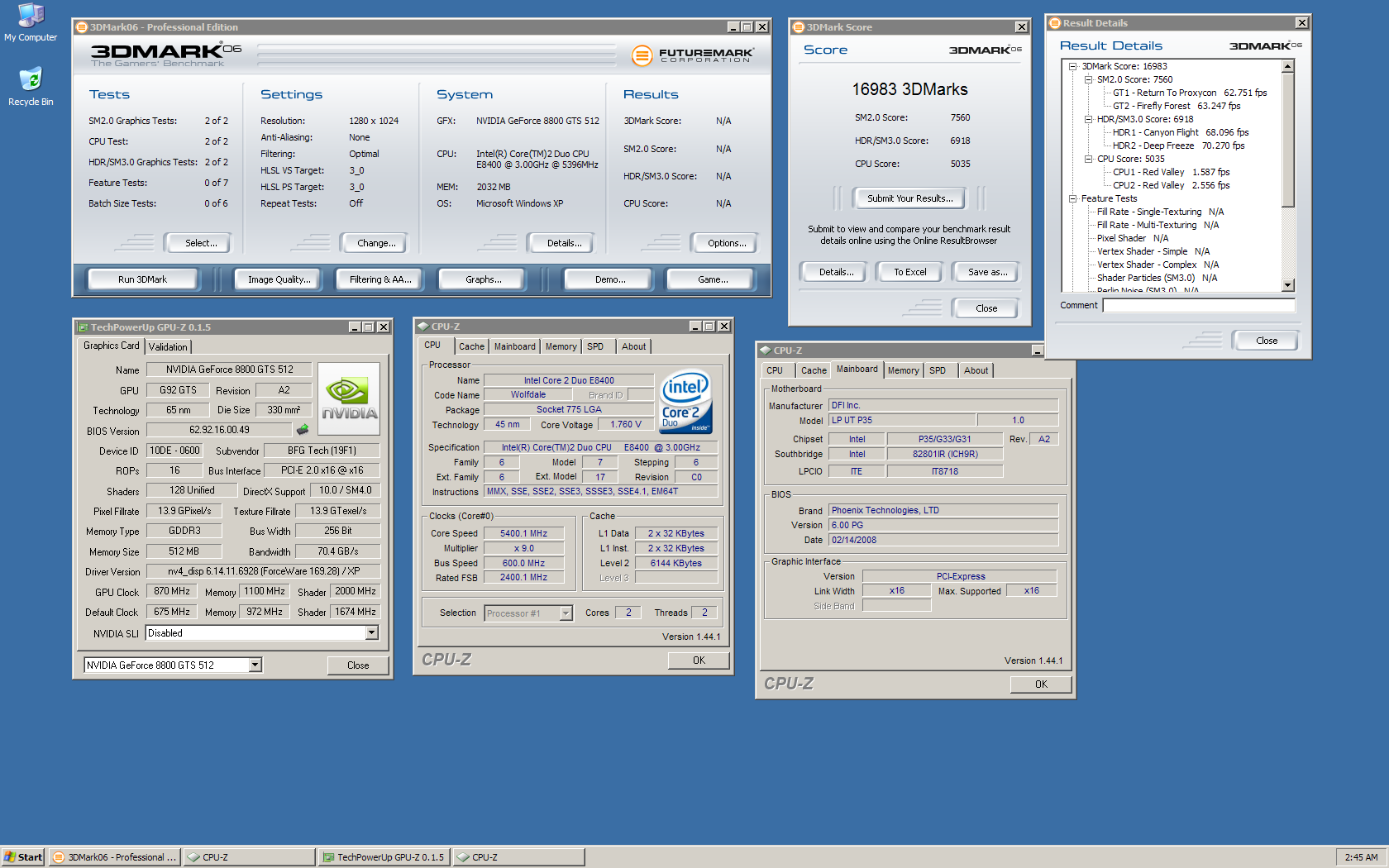Click the Graphs... button
1389x868 pixels.
click(x=484, y=279)
